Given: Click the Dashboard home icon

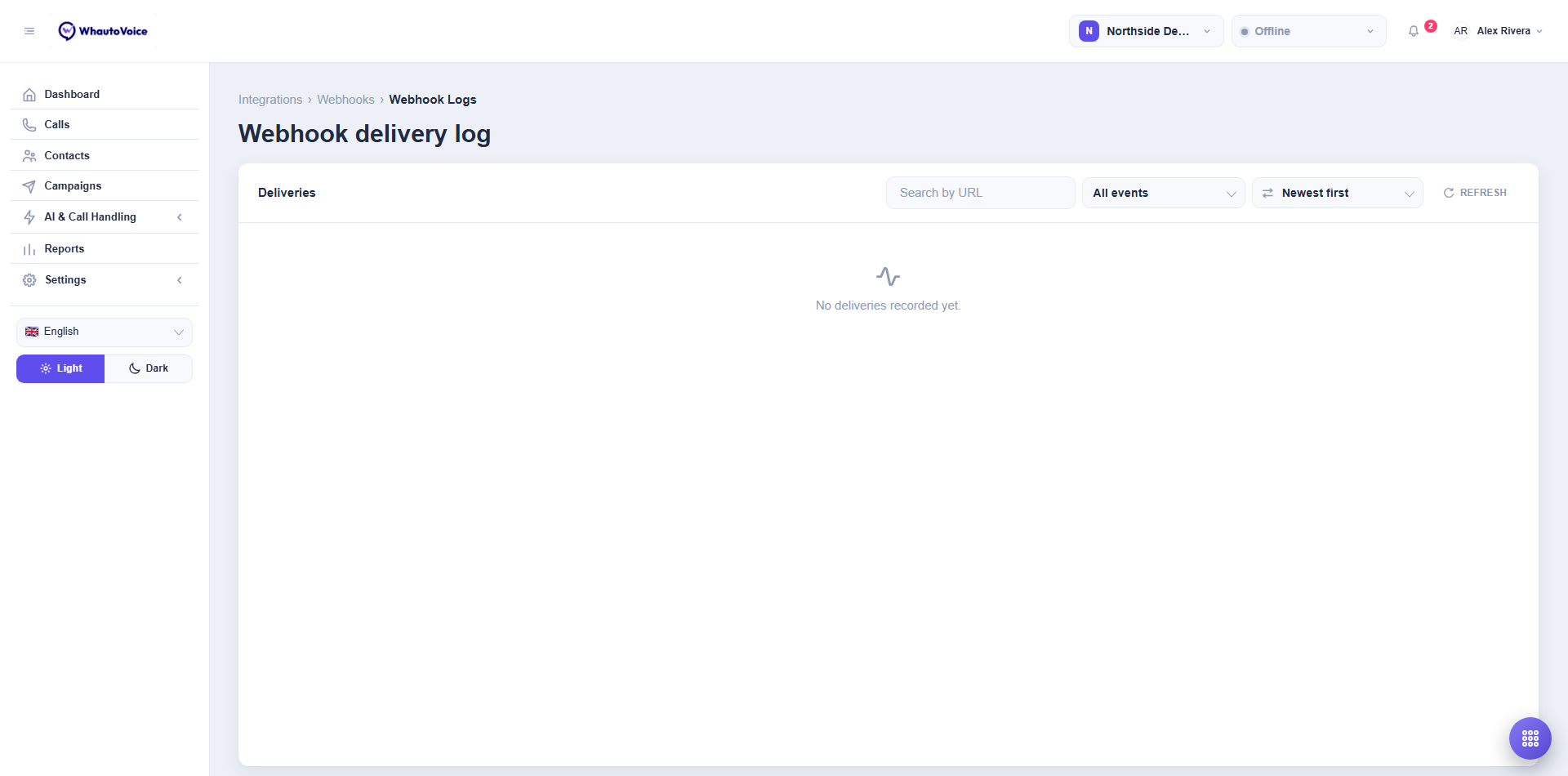Looking at the screenshot, I should coord(29,95).
